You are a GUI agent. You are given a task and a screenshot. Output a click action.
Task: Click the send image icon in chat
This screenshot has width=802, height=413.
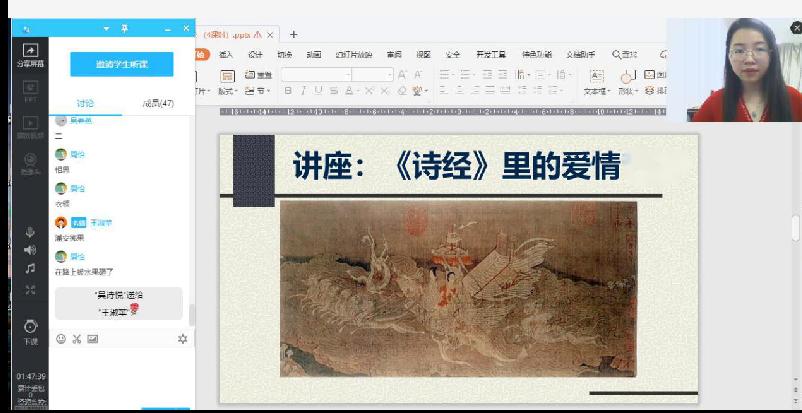click(93, 339)
